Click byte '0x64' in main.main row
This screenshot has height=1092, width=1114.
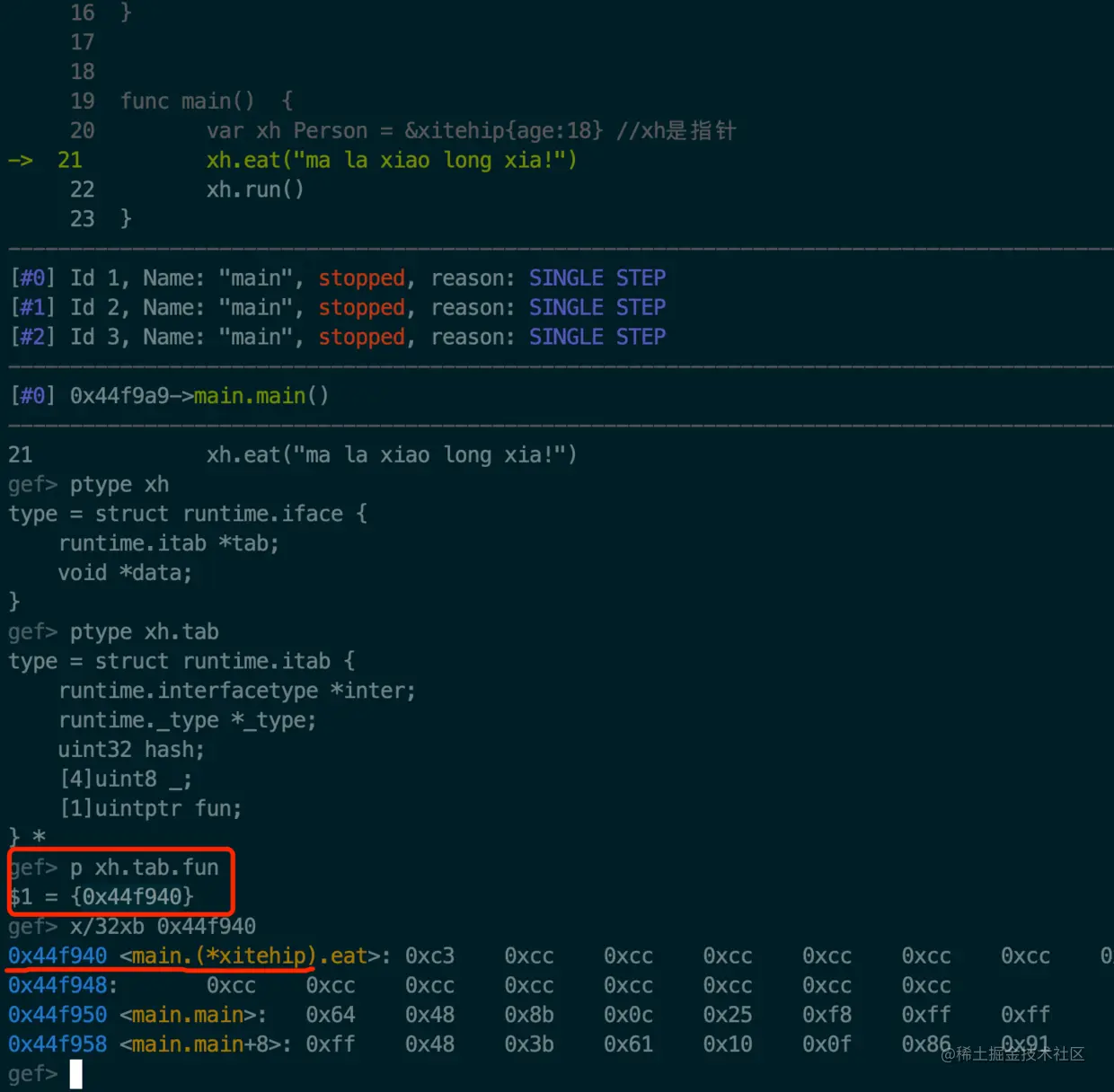coord(331,1015)
